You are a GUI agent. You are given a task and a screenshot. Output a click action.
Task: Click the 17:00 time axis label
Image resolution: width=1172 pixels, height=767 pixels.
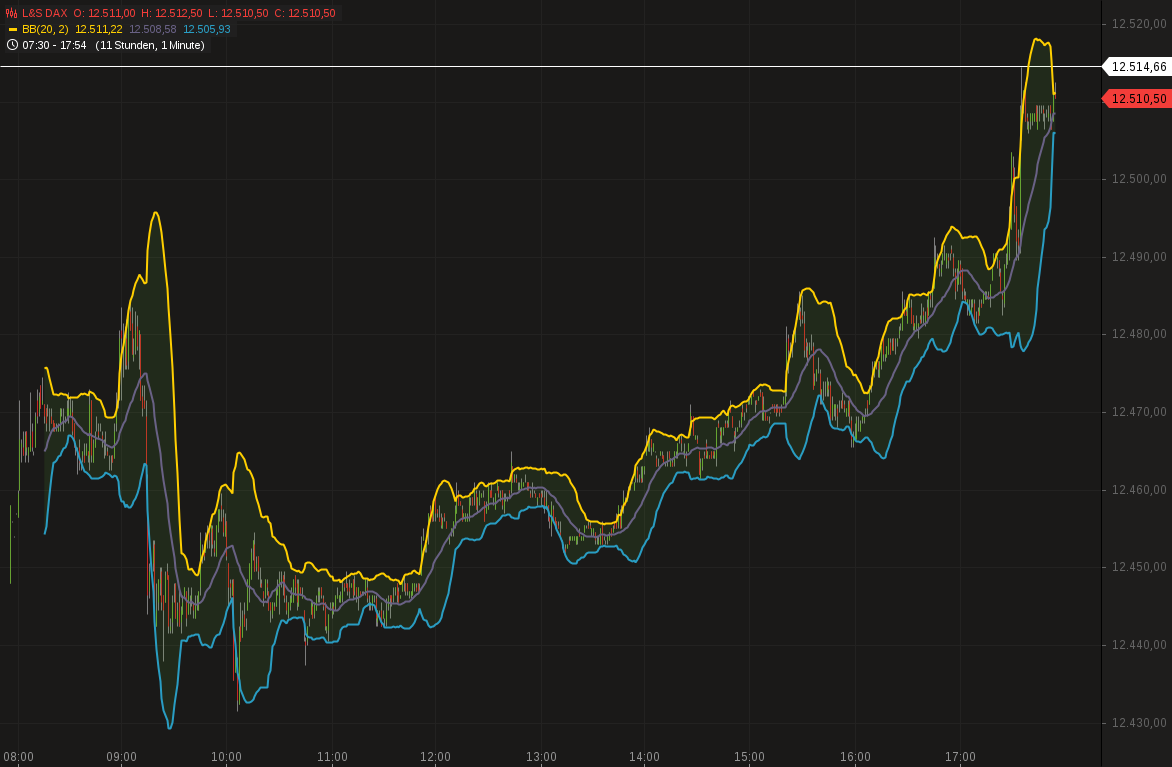(960, 757)
